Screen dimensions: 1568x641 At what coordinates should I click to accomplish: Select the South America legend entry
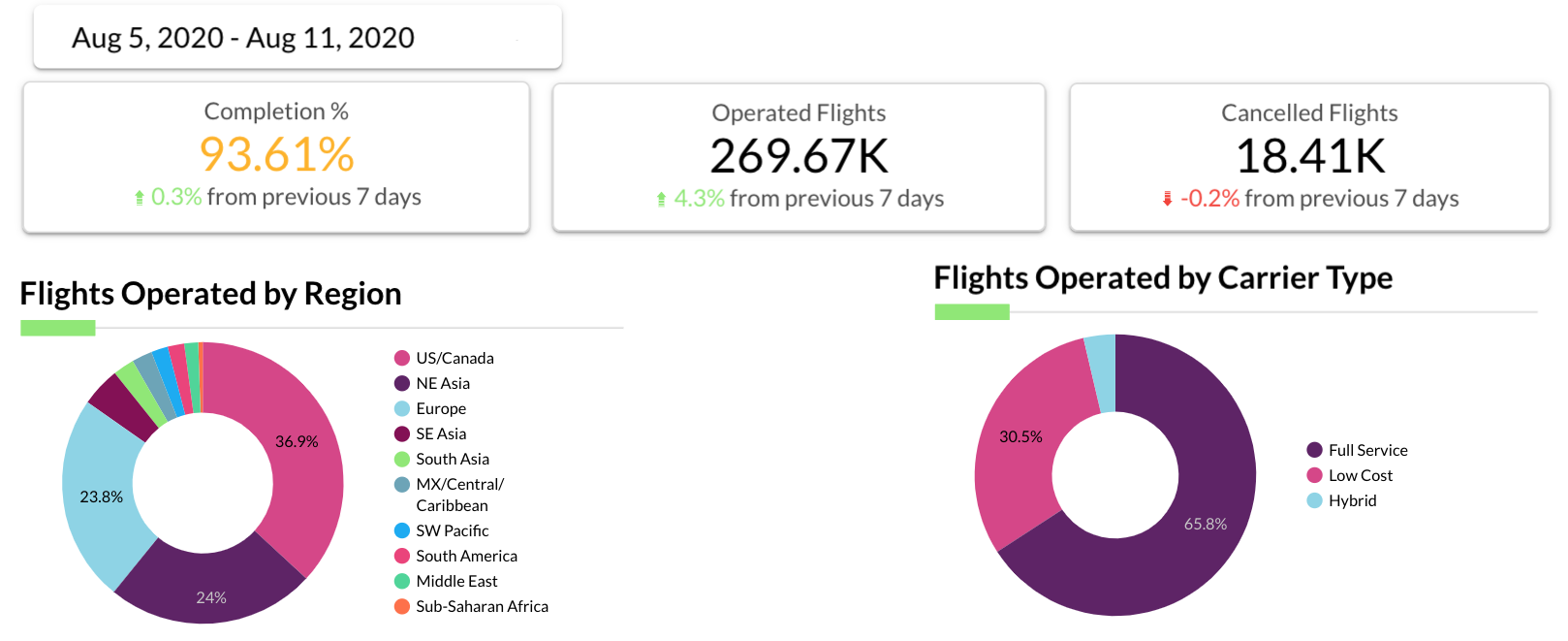point(456,556)
